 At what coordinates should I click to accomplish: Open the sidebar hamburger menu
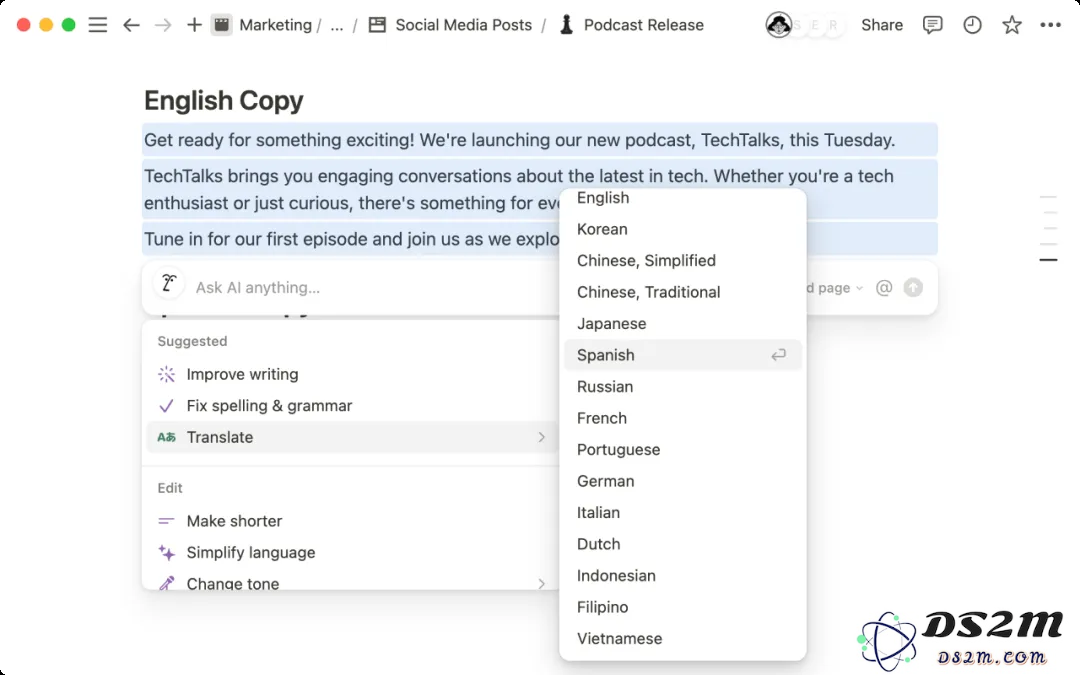point(98,25)
